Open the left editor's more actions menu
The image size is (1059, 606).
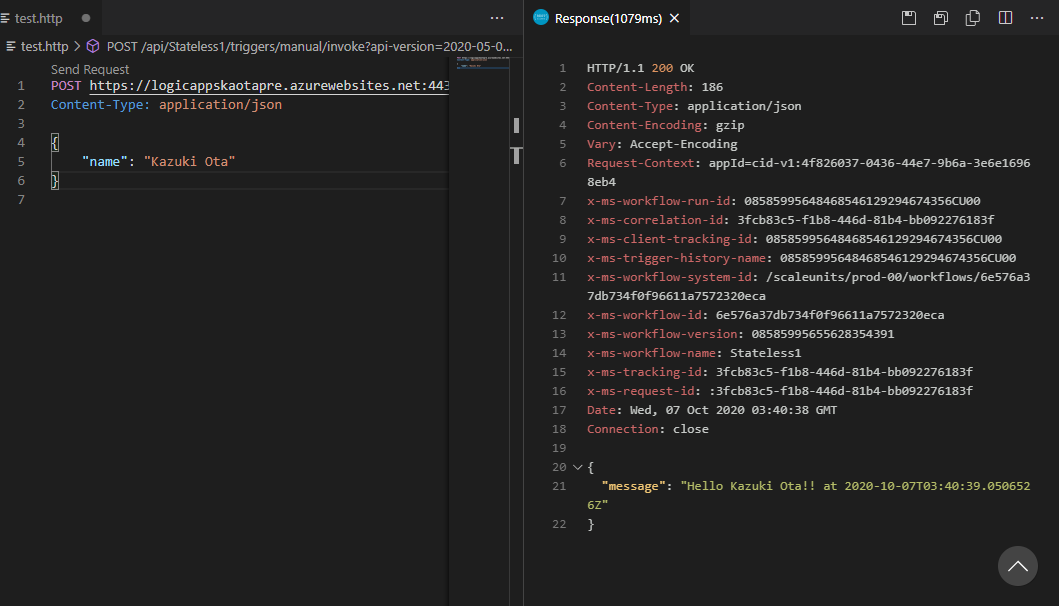pos(497,18)
